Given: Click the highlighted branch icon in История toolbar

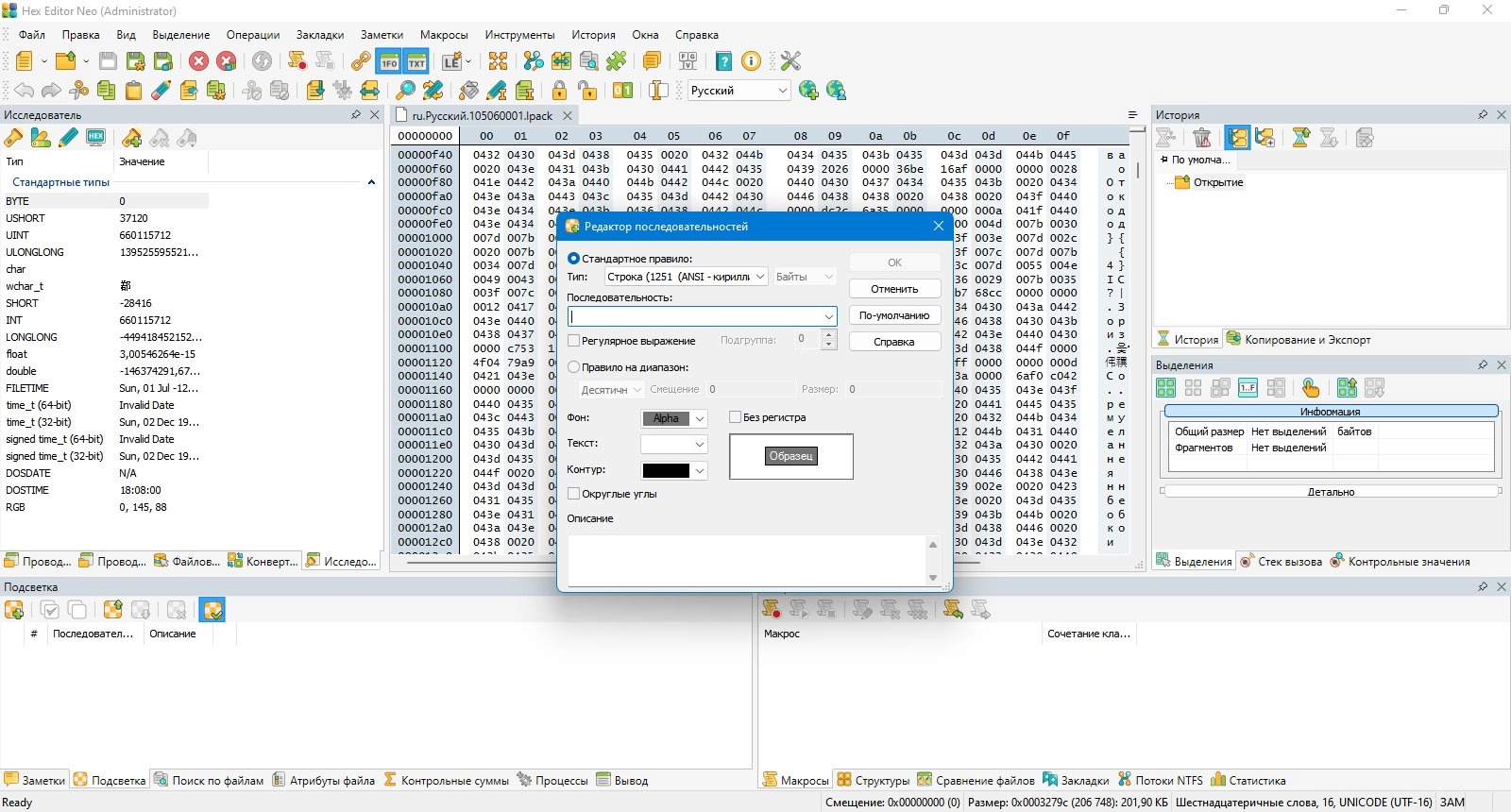Looking at the screenshot, I should pyautogui.click(x=1237, y=138).
